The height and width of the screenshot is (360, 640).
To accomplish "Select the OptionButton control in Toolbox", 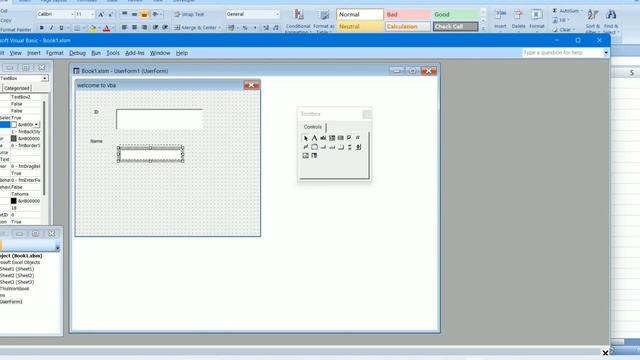I will point(358,138).
